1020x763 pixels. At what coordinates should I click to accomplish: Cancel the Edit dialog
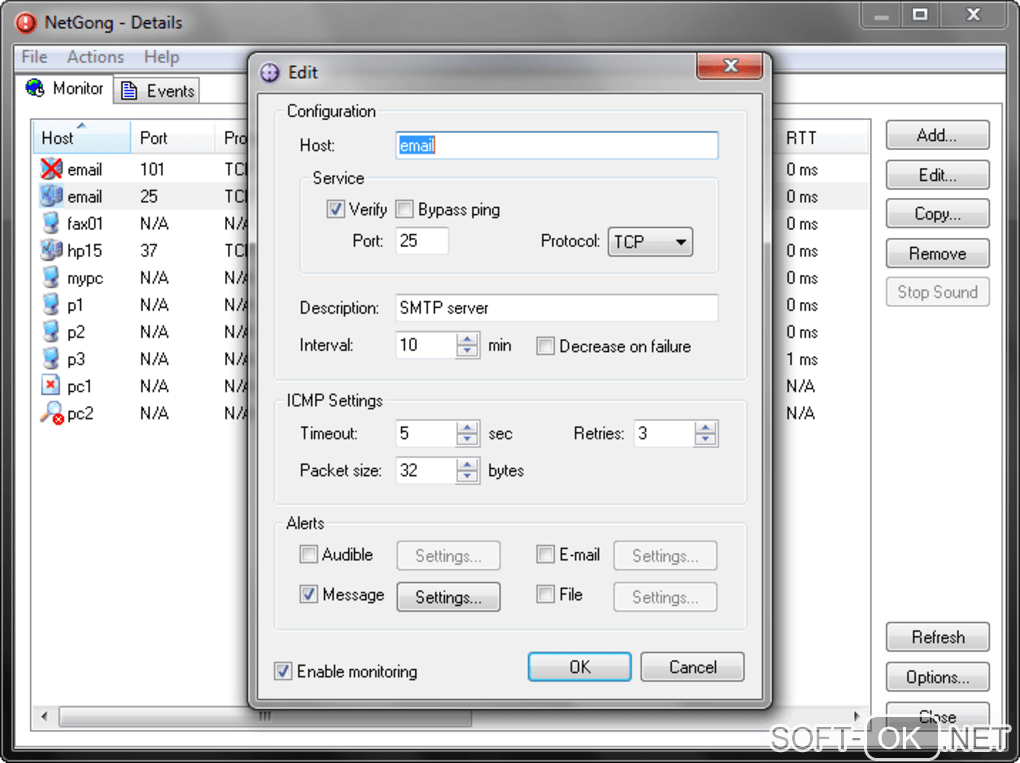point(692,667)
